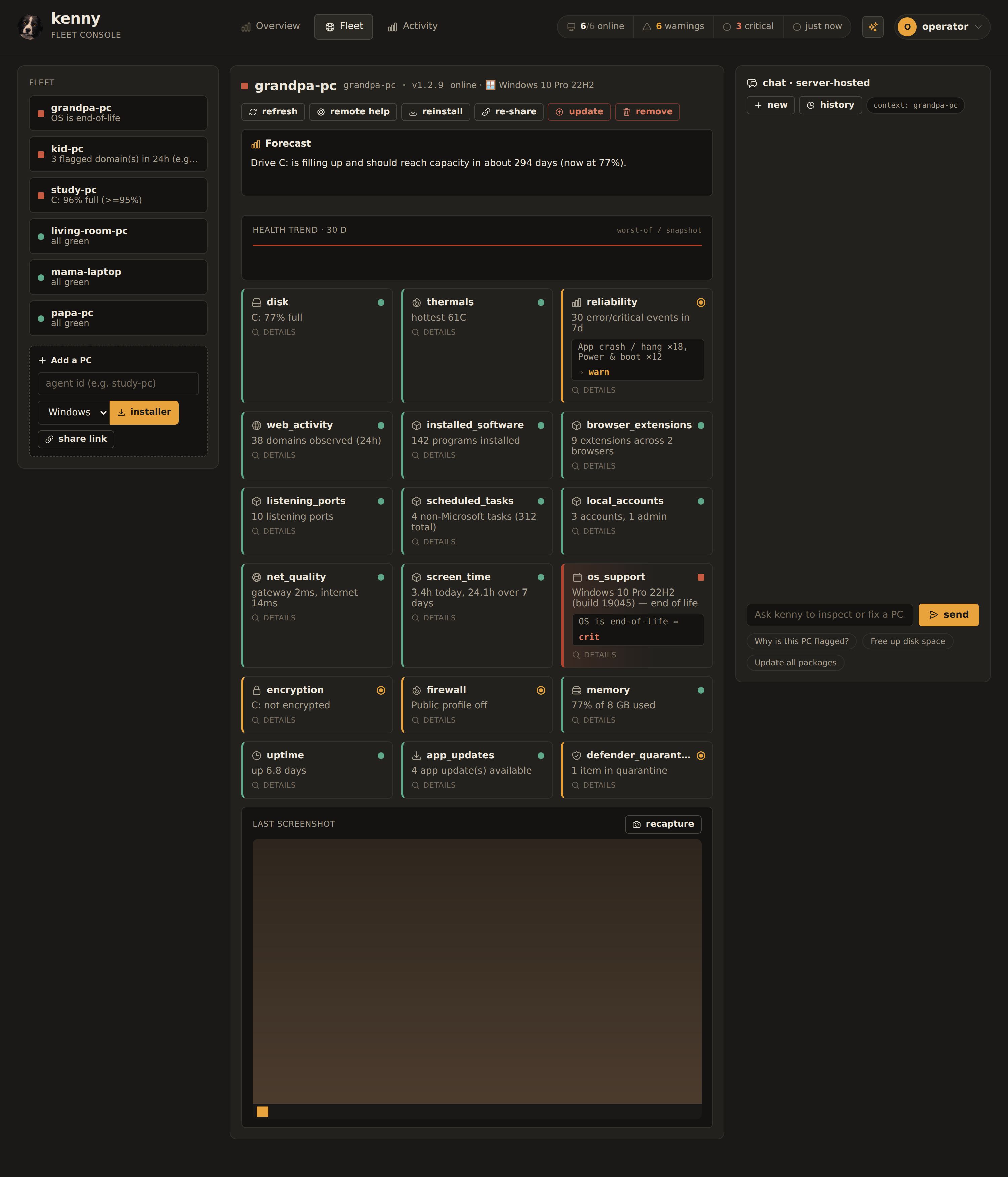Click 'Free up disk space' suggestion
This screenshot has height=1177, width=1008.
point(908,641)
